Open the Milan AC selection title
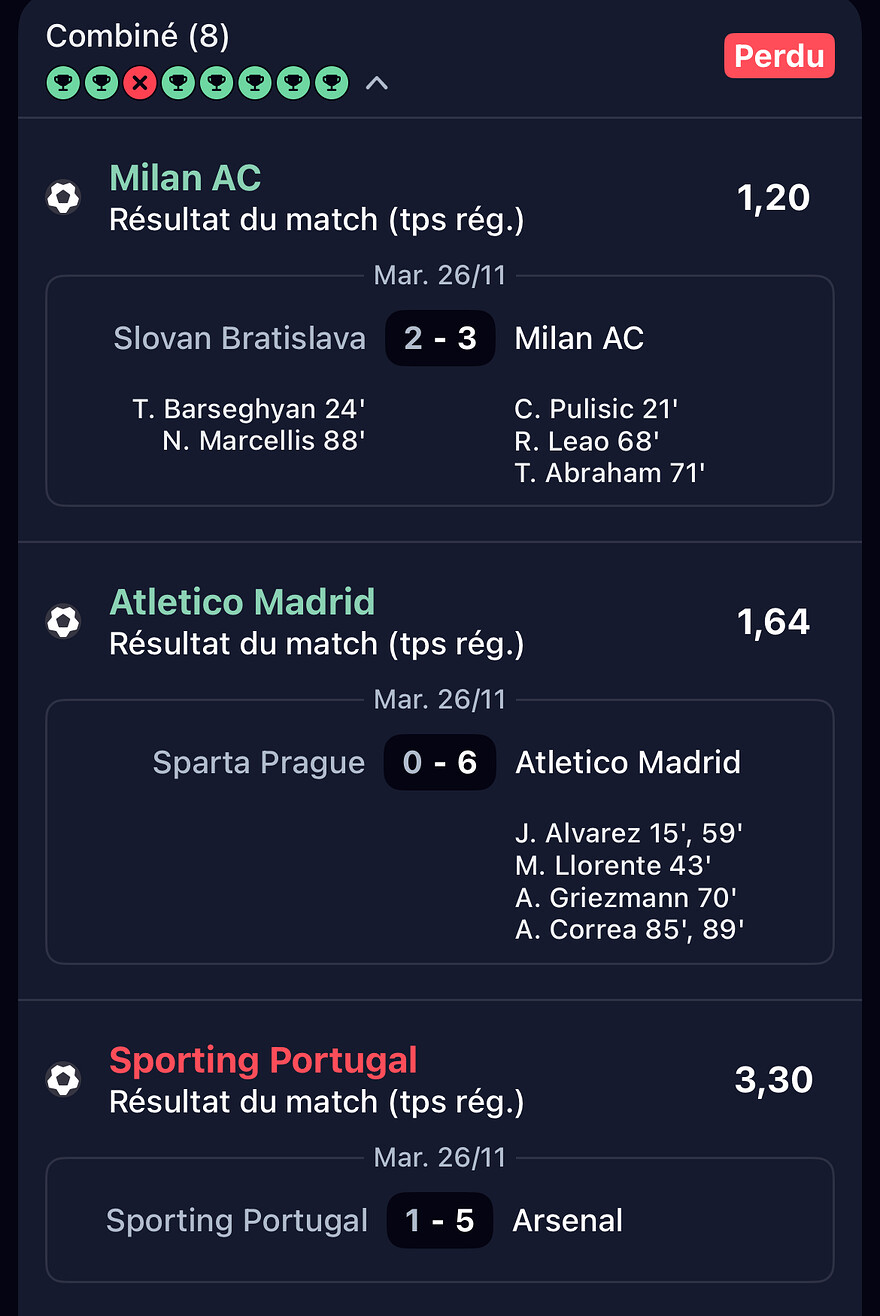Screen dimensions: 880x1316 (x=185, y=178)
